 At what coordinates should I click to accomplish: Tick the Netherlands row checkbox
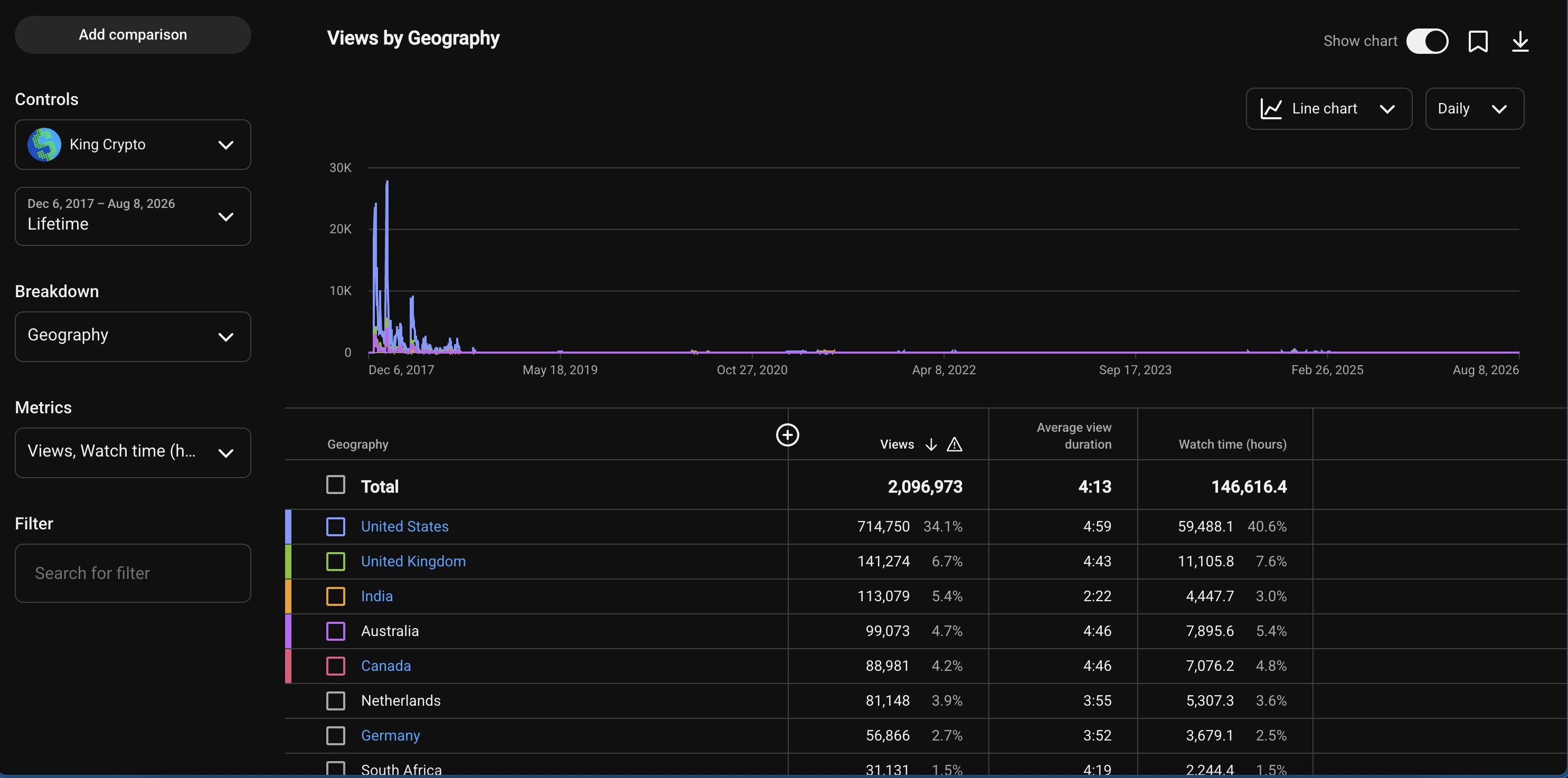click(335, 701)
